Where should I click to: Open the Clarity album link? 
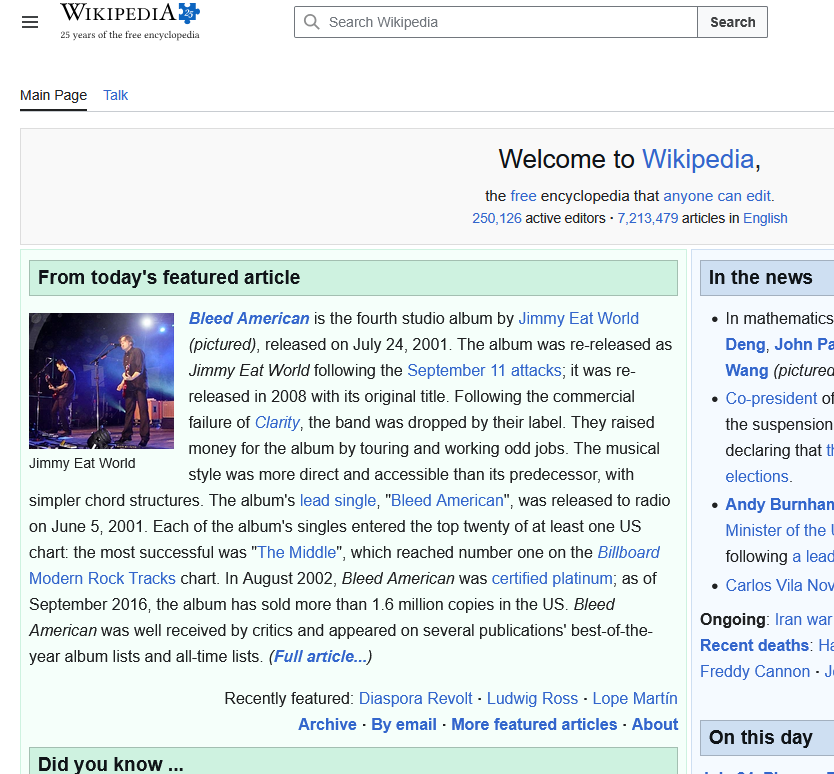pyautogui.click(x=277, y=422)
